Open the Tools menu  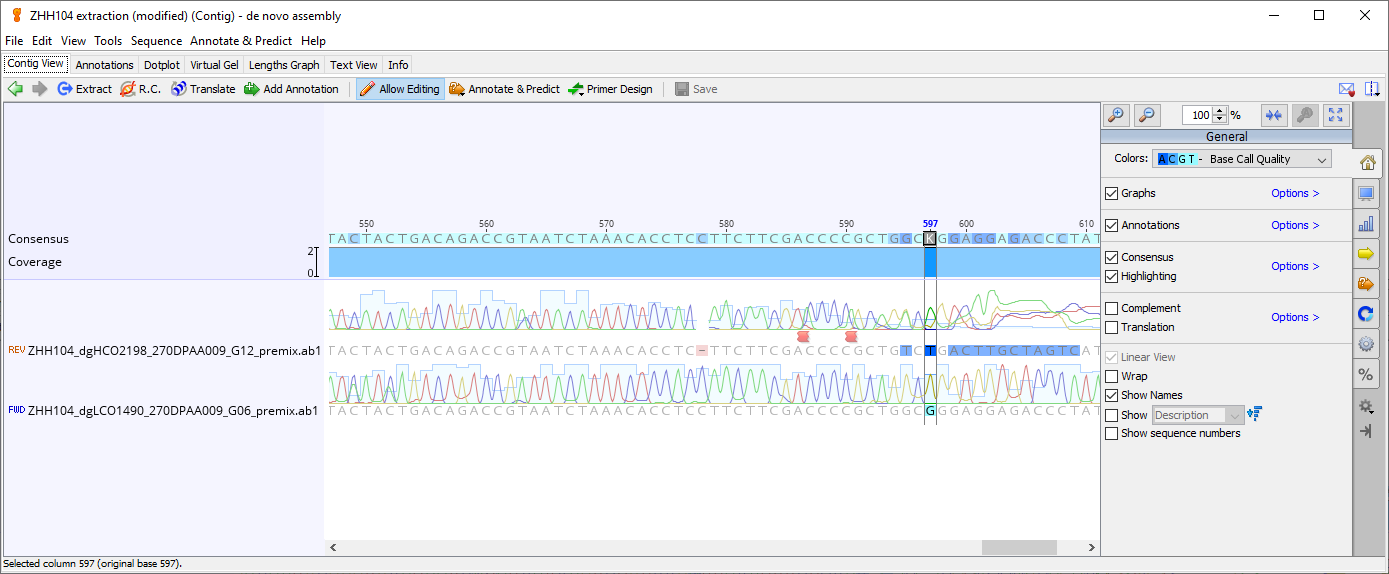pyautogui.click(x=108, y=41)
